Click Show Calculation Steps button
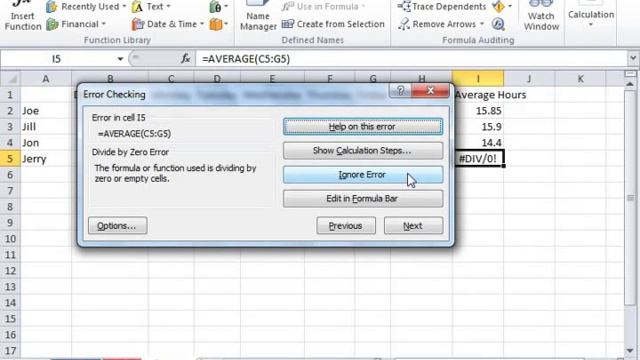Screen dimensions: 640x360 click(x=363, y=151)
